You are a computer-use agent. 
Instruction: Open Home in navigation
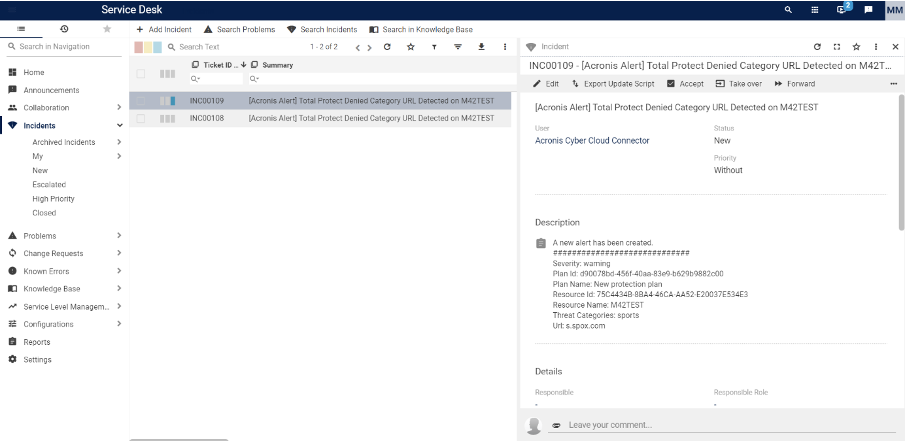point(34,72)
